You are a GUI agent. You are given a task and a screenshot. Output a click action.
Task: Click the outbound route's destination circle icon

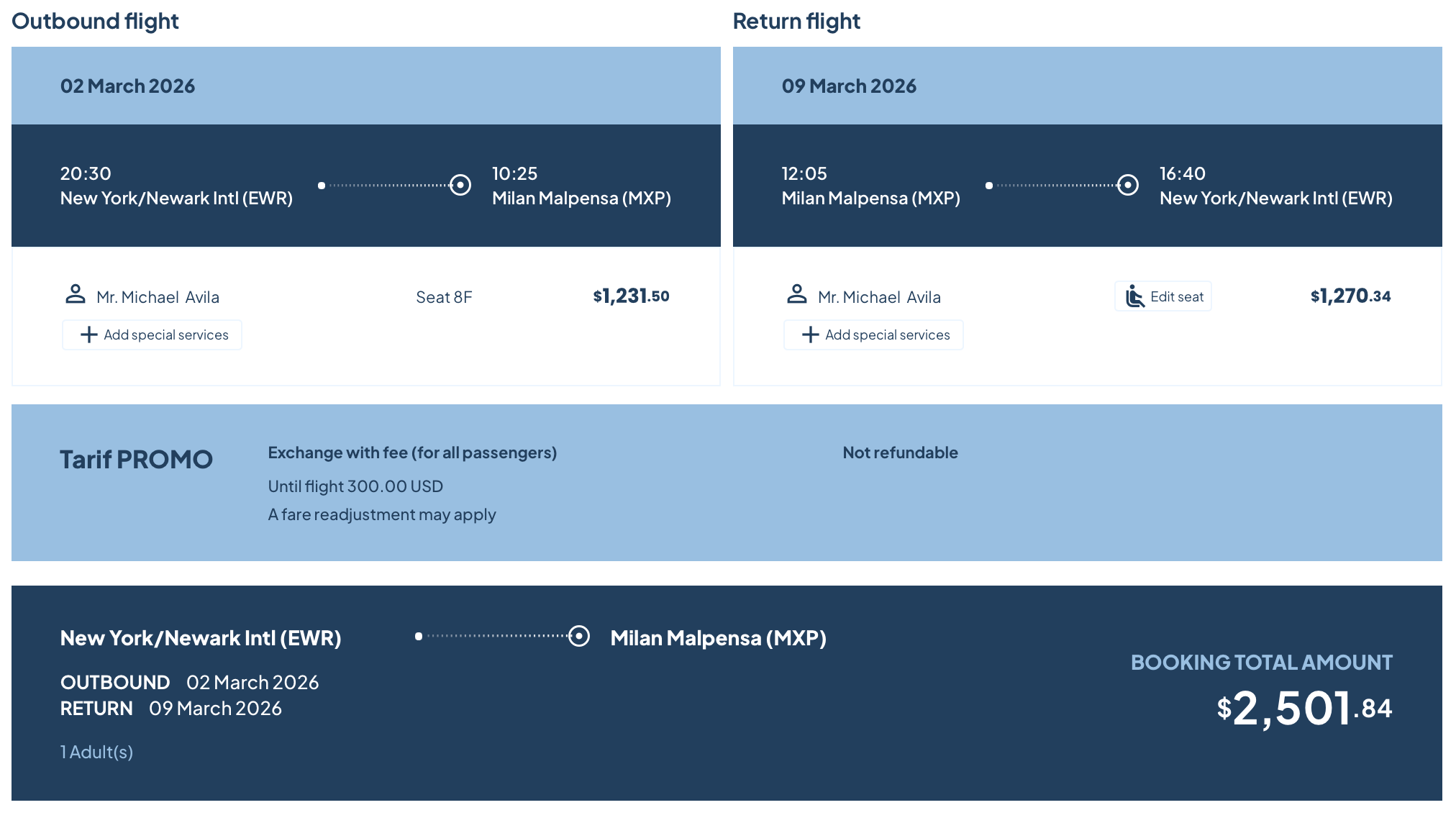[x=460, y=185]
